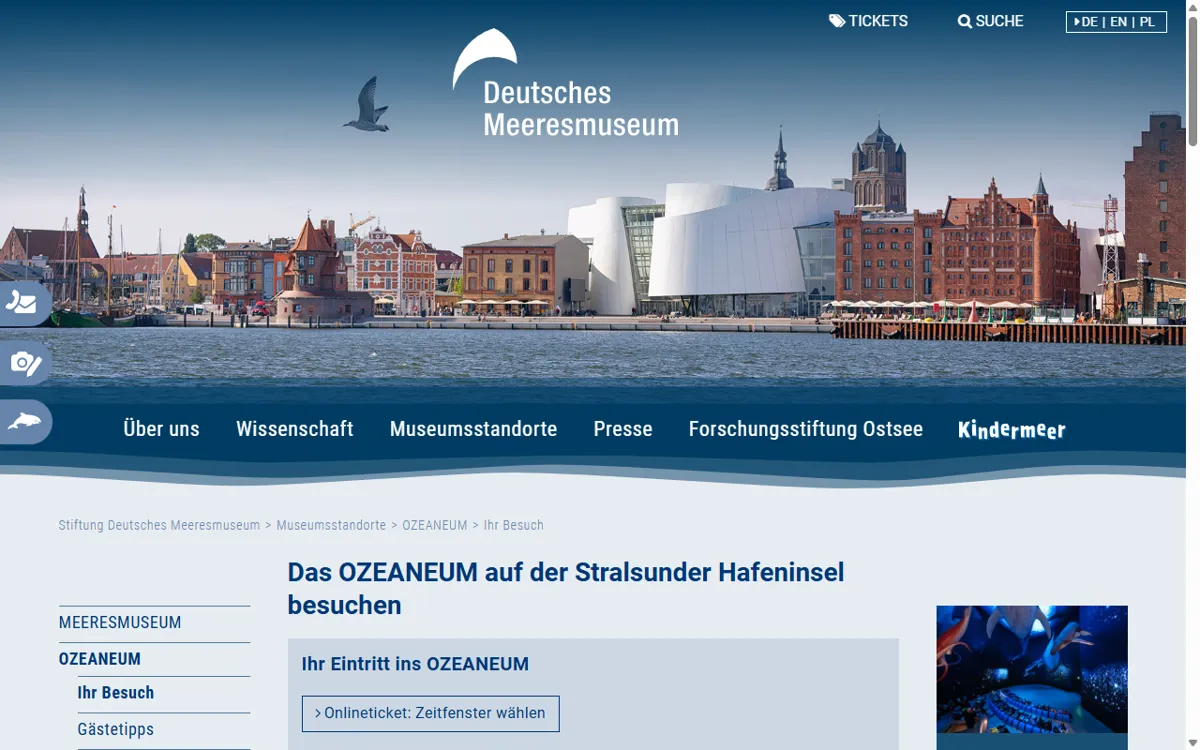Click Onlineticket: Zeitfenster wählen button

click(431, 713)
